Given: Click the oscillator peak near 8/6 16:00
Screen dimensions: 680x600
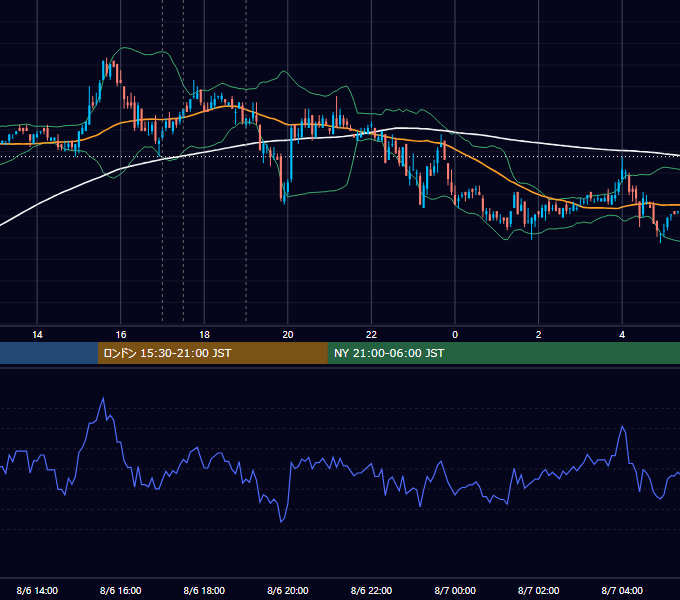Looking at the screenshot, I should coord(103,398).
